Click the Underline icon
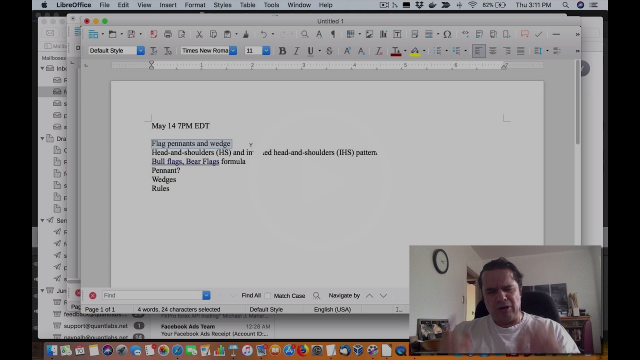This screenshot has height=360, width=640. (310, 51)
